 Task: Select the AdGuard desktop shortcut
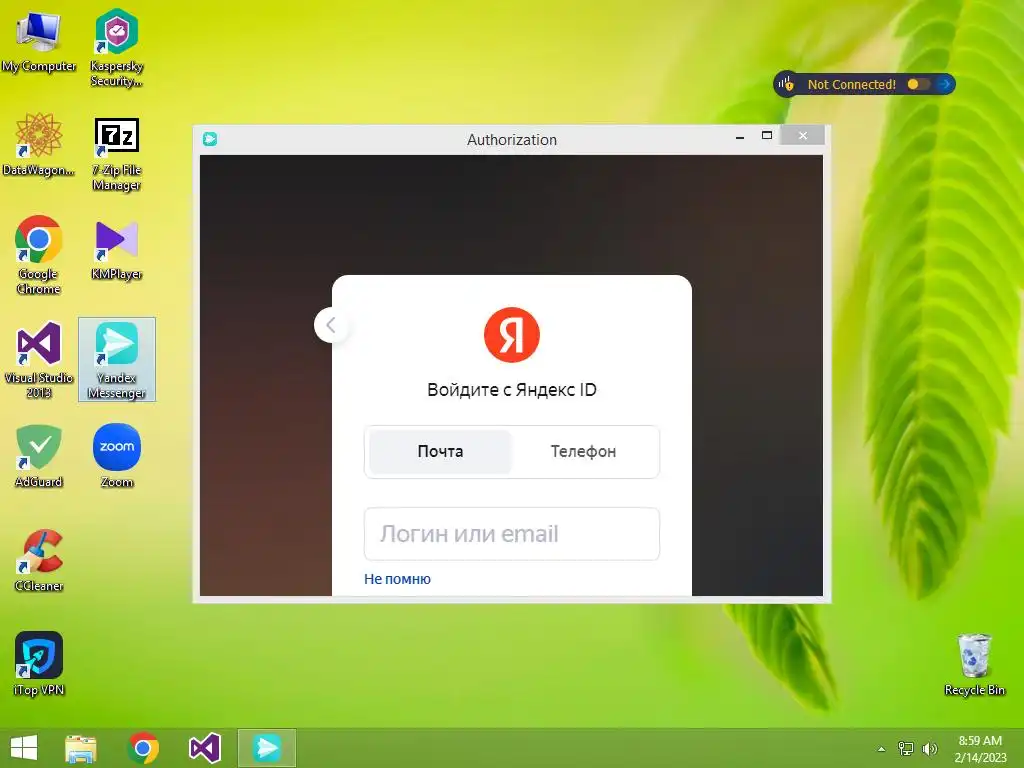(39, 456)
